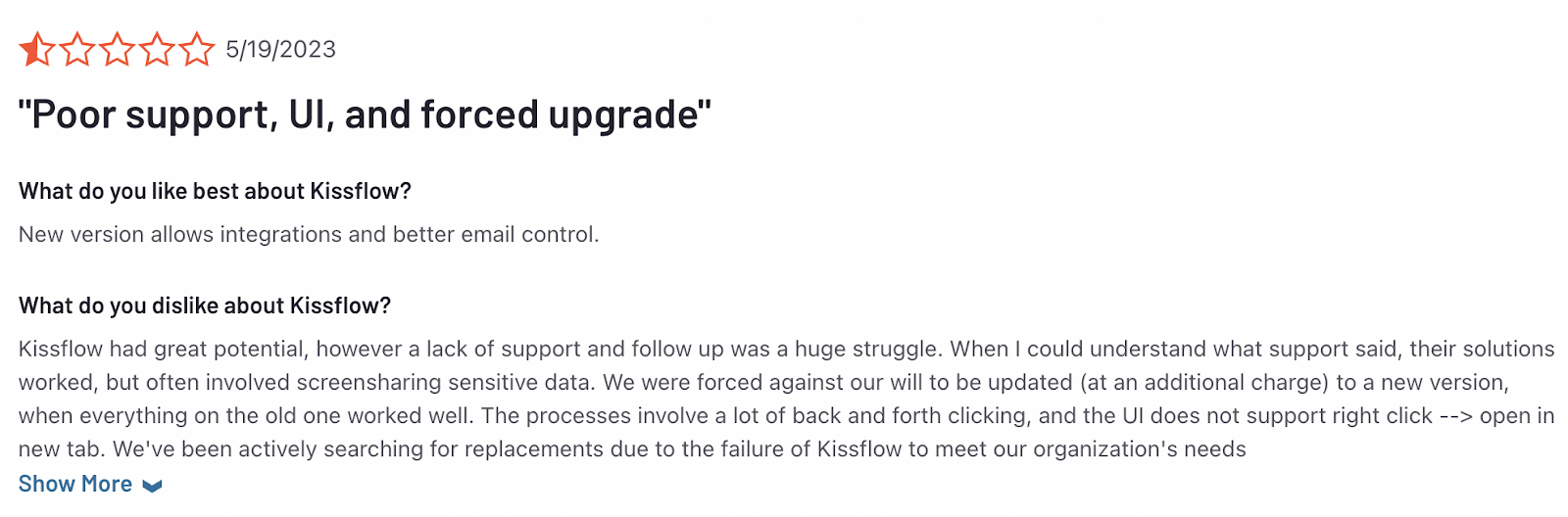1568x517 pixels.
Task: Click the "What do you like best about Kissflow?" heading
Action: [x=215, y=191]
